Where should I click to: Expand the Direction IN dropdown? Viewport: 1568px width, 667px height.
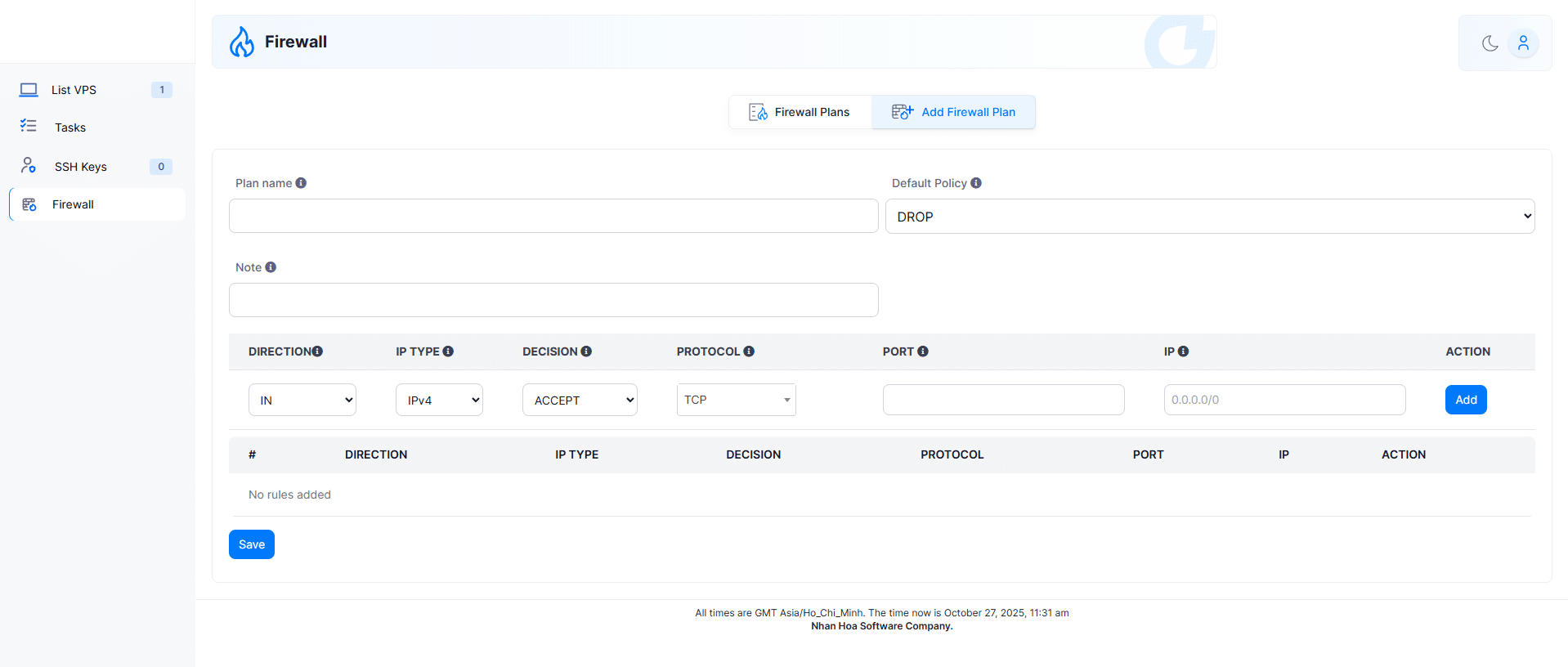302,400
